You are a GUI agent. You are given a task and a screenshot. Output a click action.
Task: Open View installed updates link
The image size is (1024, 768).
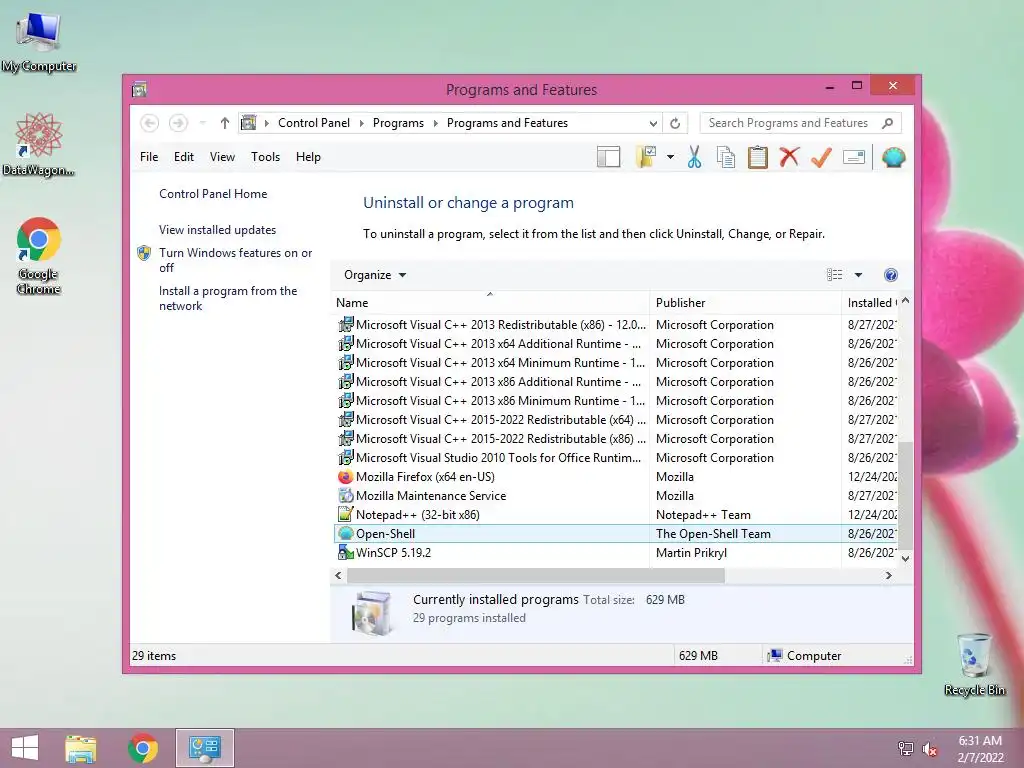pyautogui.click(x=217, y=230)
